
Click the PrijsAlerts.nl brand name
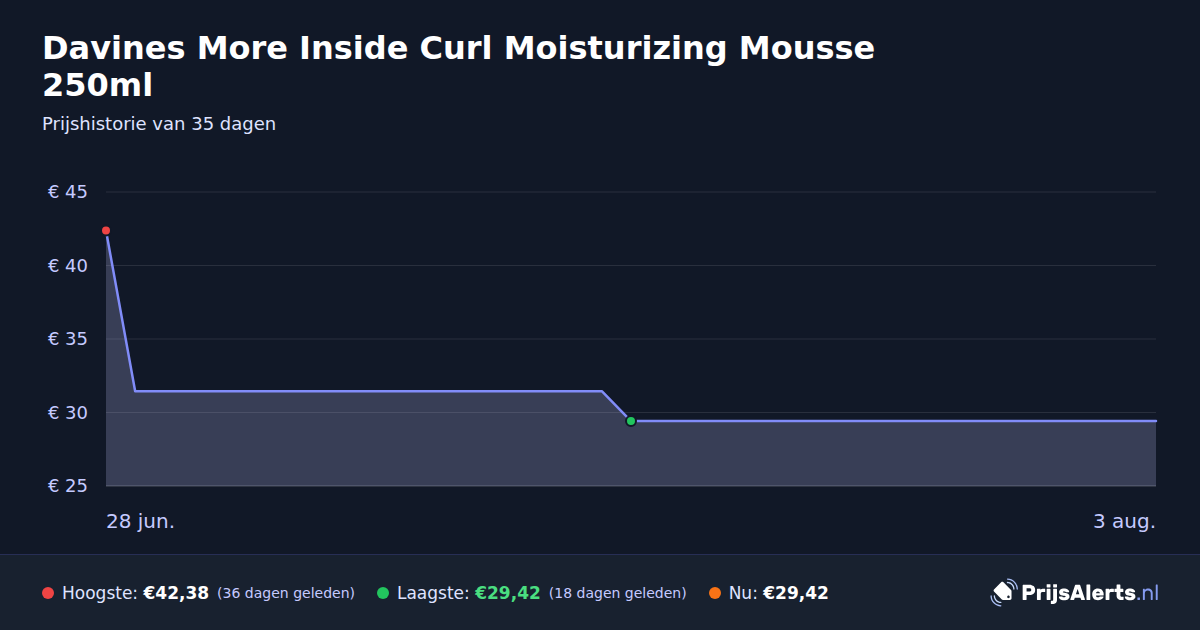point(1090,593)
